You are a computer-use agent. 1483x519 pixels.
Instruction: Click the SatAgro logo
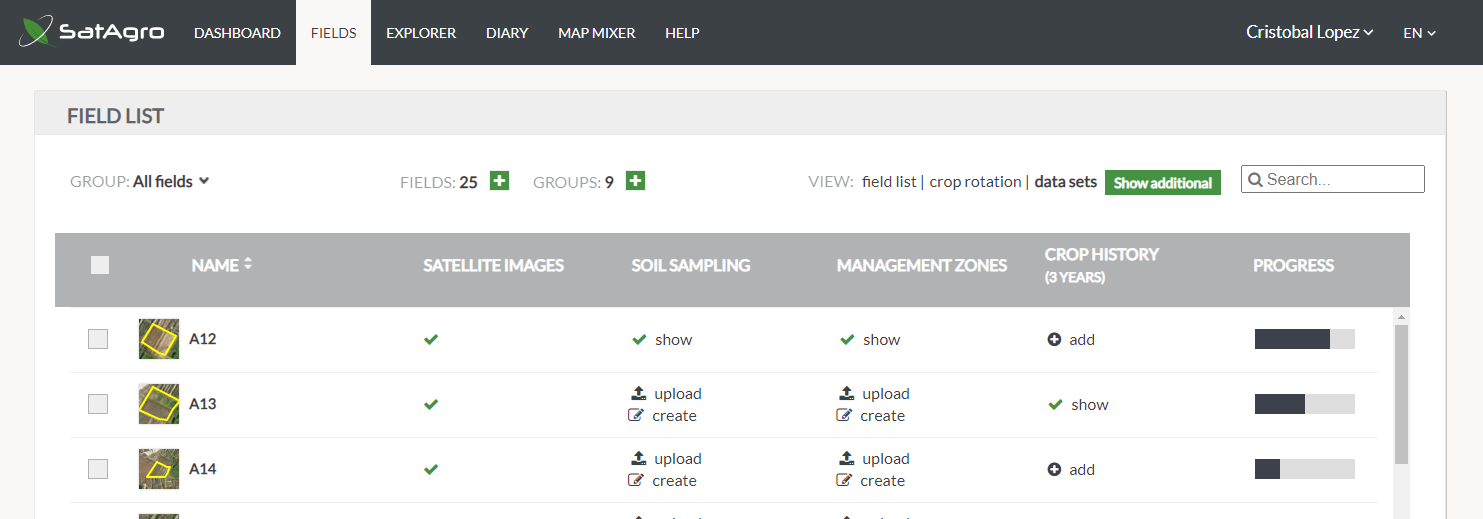[x=92, y=32]
